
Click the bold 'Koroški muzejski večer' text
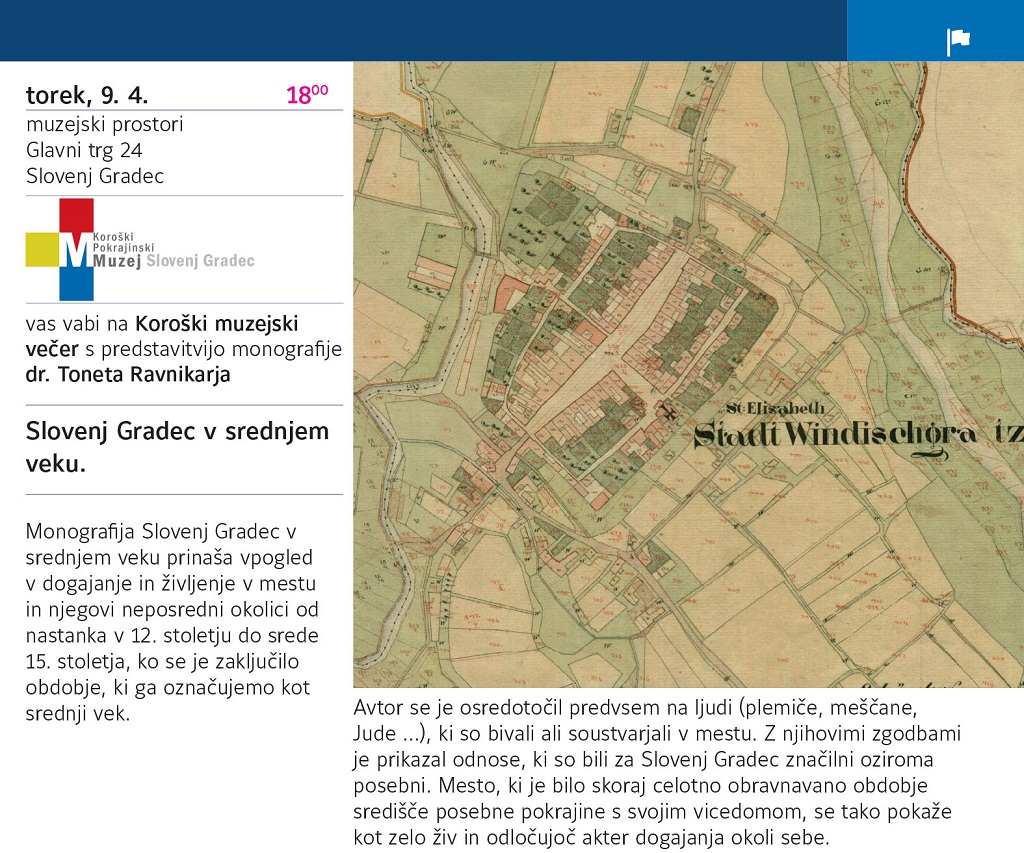click(162, 336)
